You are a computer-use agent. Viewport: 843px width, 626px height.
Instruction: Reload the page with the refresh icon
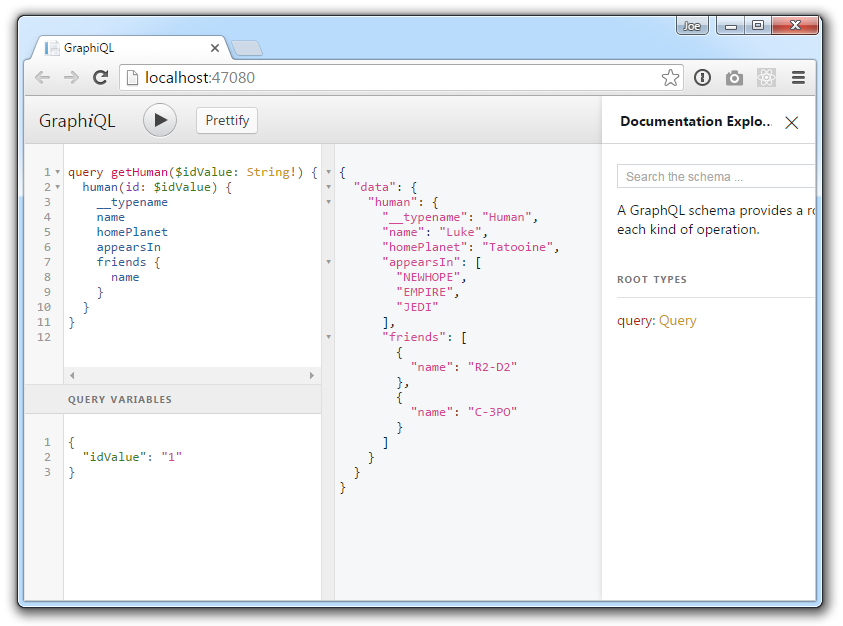[101, 78]
